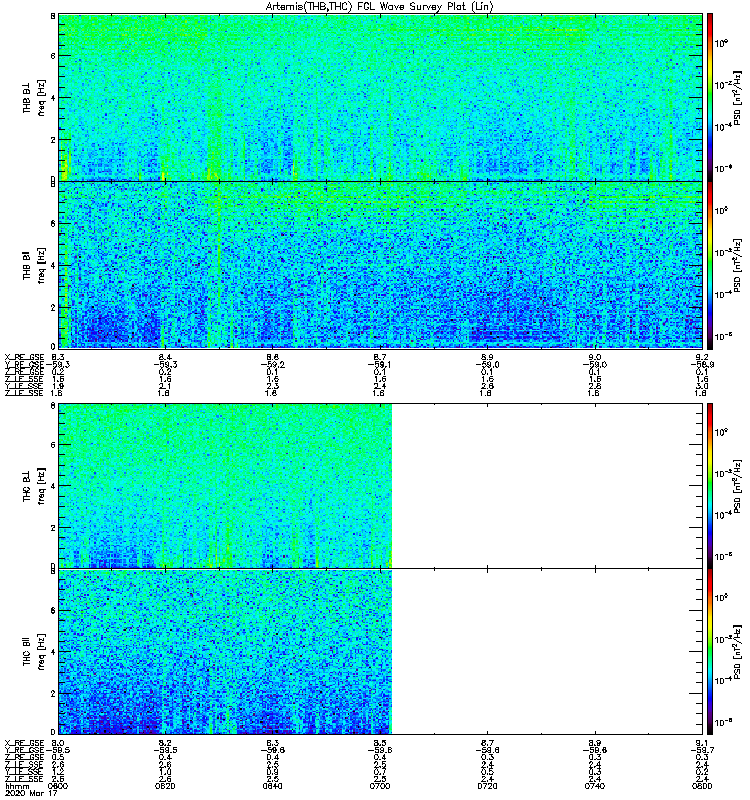Image resolution: width=750 pixels, height=800 pixels.
Task: Click the color bar beside the THB B-parallel panel
Action: [710, 265]
